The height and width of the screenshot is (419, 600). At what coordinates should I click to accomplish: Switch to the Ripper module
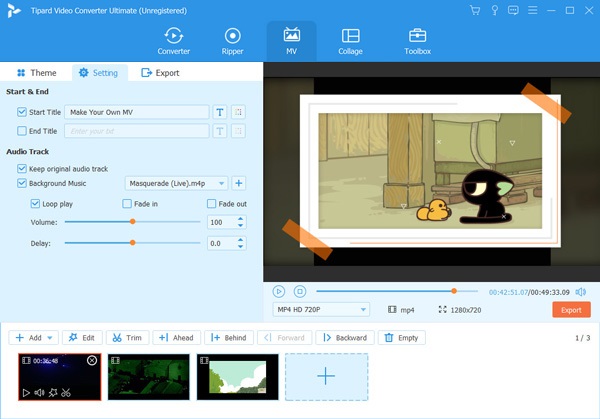(232, 41)
